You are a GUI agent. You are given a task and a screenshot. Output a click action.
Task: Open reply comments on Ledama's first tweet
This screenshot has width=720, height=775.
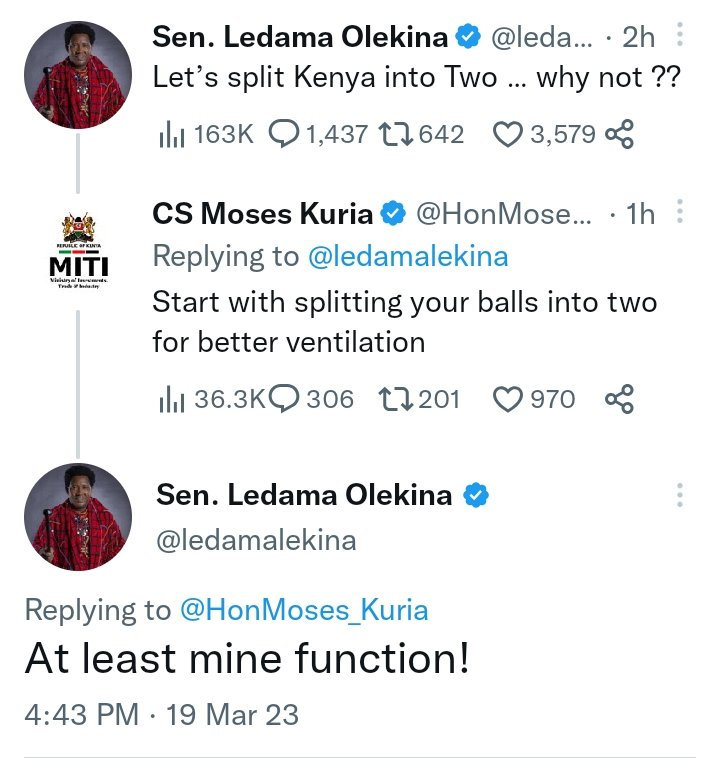pyautogui.click(x=285, y=134)
